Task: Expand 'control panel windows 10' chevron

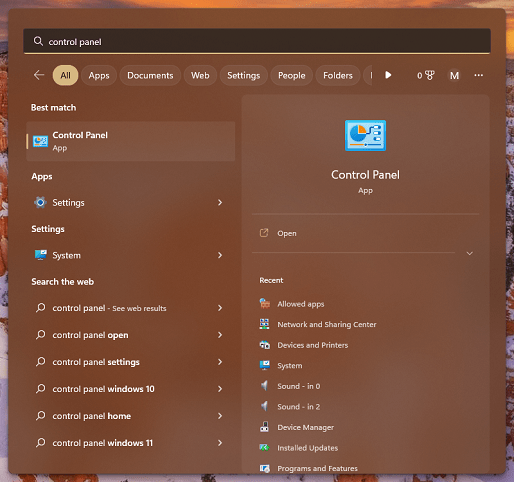Action: (x=220, y=389)
